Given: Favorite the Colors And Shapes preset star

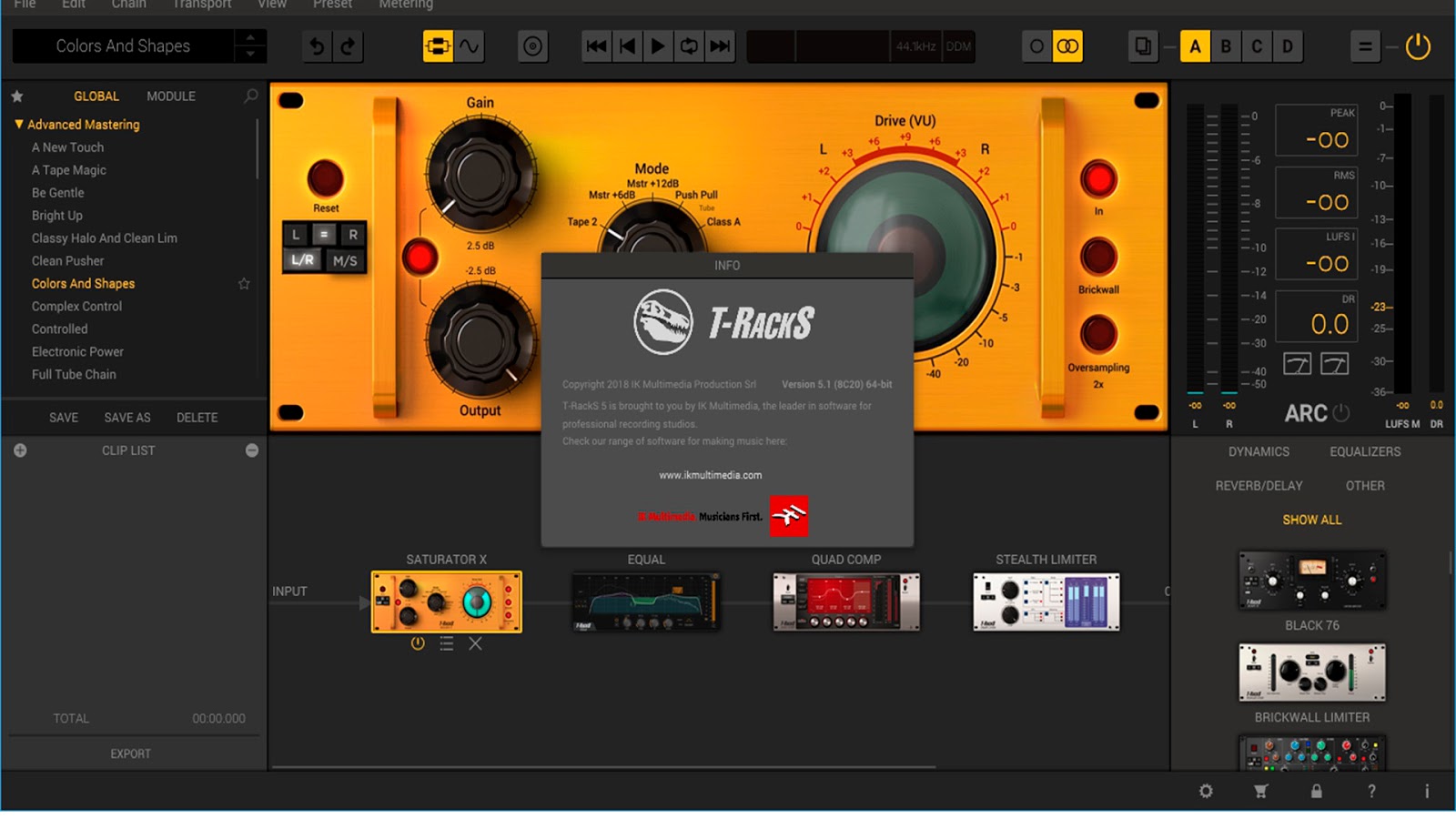Looking at the screenshot, I should tap(244, 284).
